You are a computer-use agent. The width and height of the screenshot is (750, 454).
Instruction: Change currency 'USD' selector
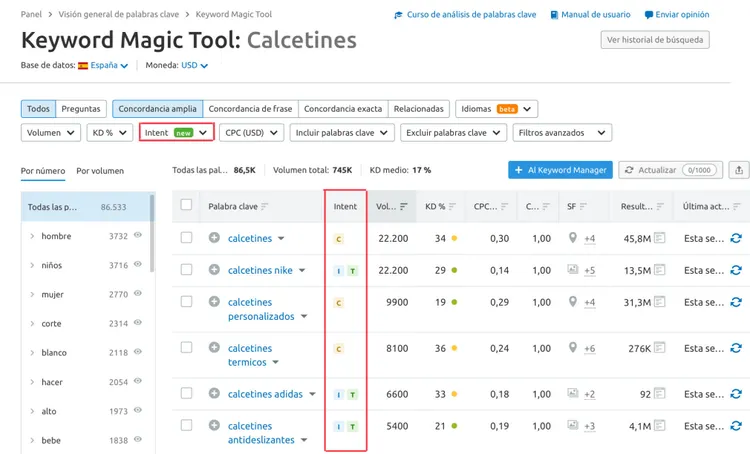194,65
